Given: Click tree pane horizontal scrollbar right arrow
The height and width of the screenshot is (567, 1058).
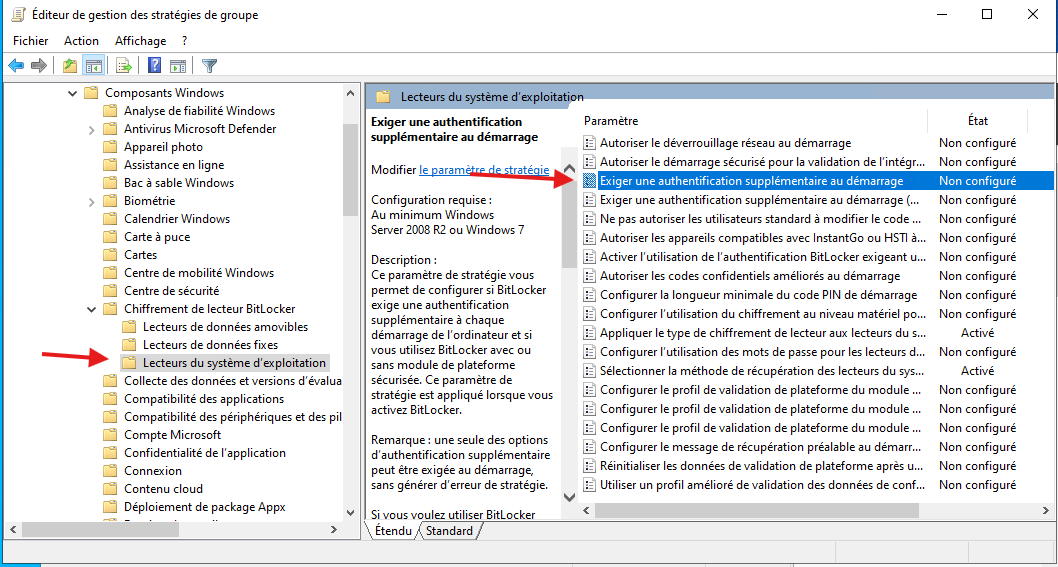Looking at the screenshot, I should pos(333,531).
